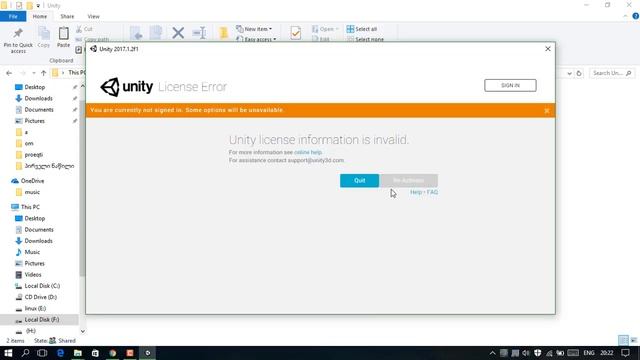Open the Open dropdown in ribbon

[325, 29]
